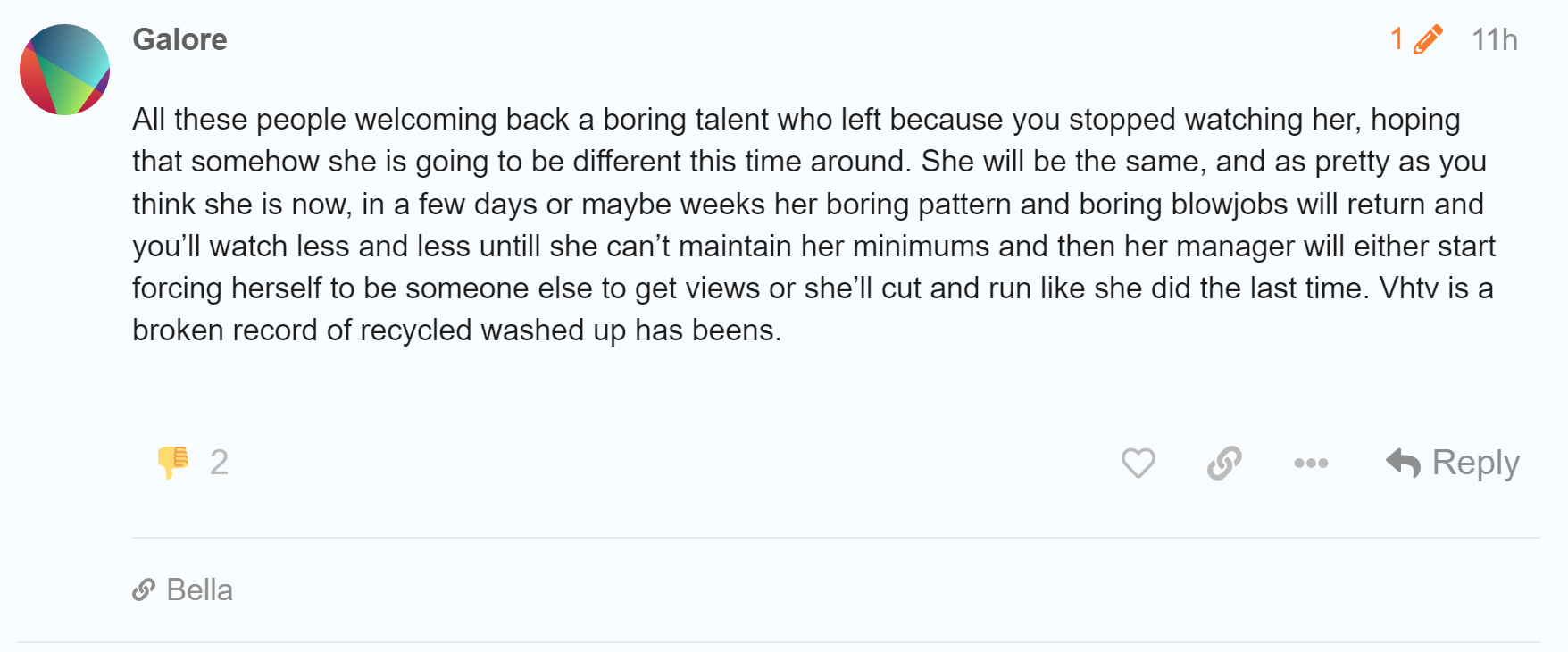Click the Reply text label
Image resolution: width=1568 pixels, height=652 pixels.
tap(1475, 463)
